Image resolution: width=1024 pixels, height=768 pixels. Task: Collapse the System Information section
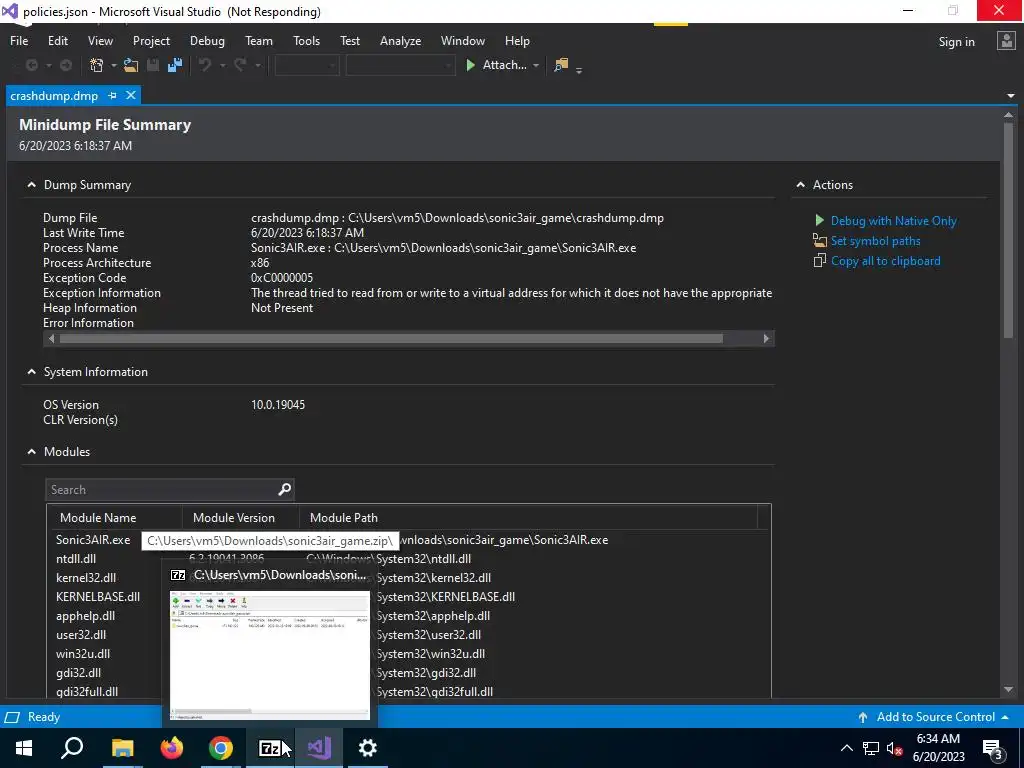tap(31, 372)
